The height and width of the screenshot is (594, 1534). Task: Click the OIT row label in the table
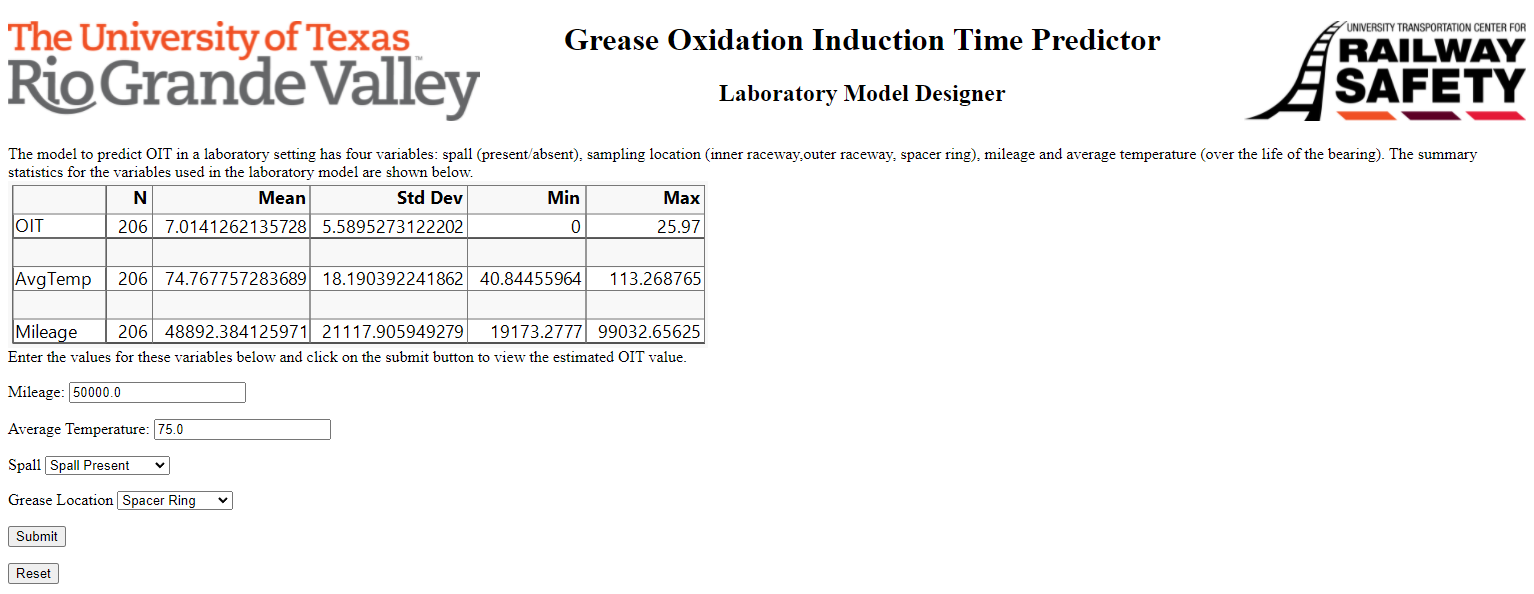27,225
